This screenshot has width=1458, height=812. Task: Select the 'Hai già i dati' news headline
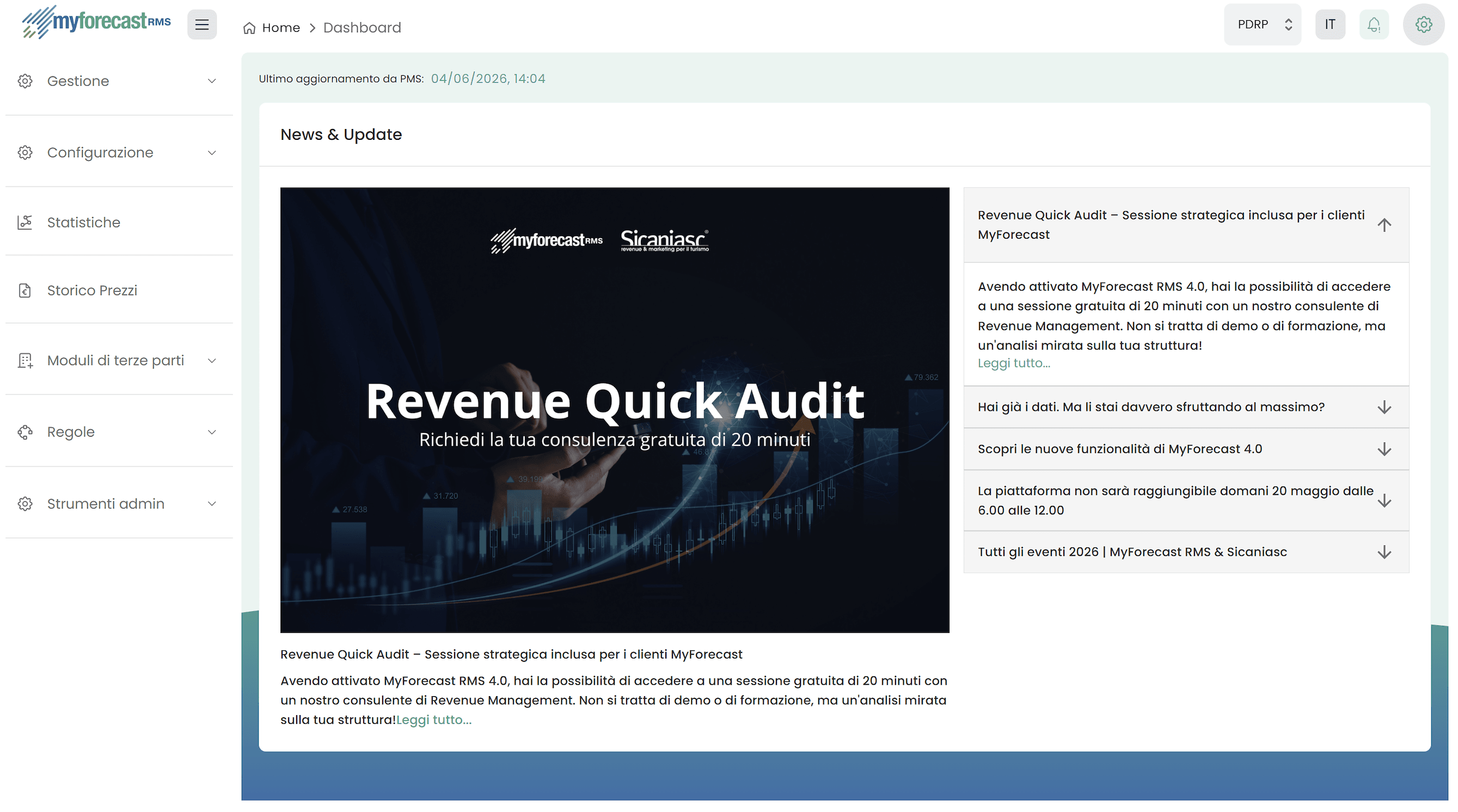coord(1151,408)
